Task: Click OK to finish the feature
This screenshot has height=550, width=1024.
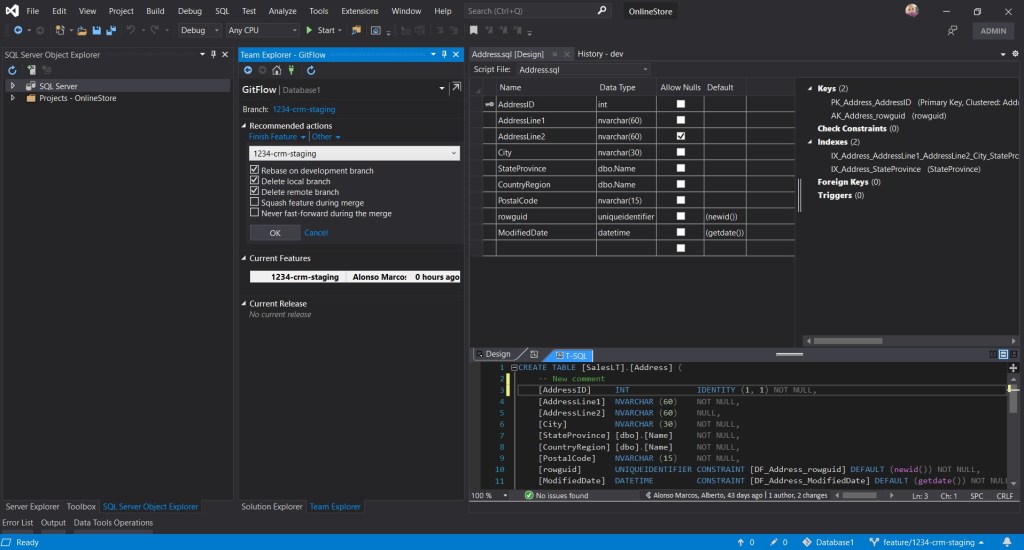Action: tap(274, 232)
